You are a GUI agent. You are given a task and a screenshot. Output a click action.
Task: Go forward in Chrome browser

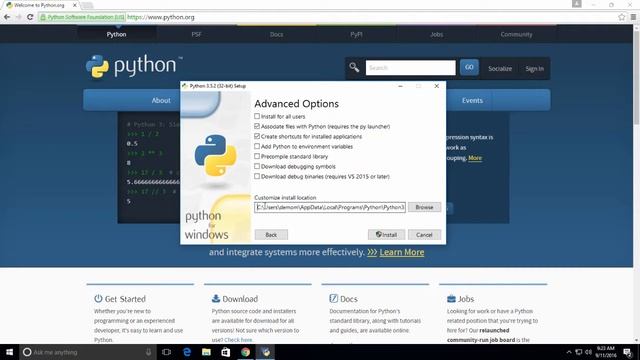[18, 17]
